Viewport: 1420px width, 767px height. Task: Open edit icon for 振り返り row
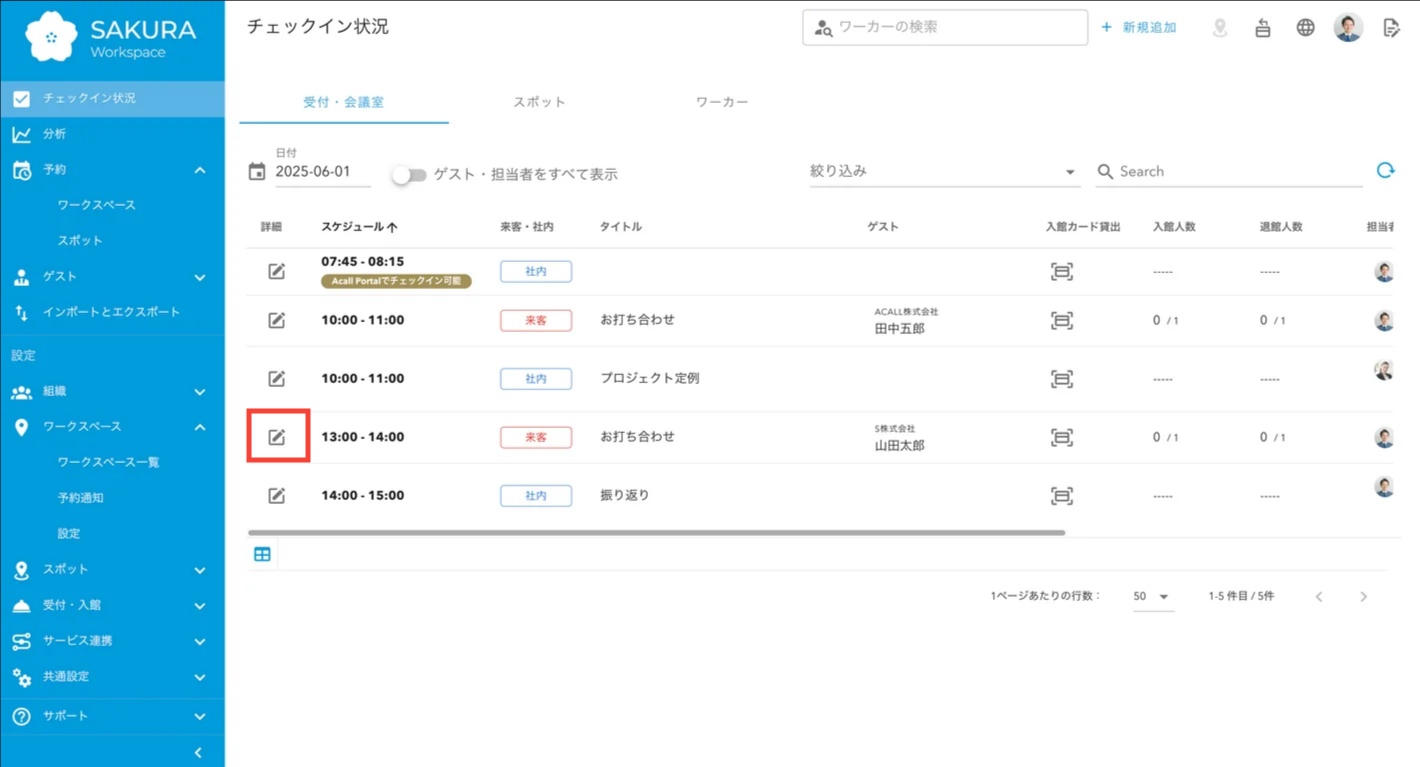pyautogui.click(x=277, y=496)
